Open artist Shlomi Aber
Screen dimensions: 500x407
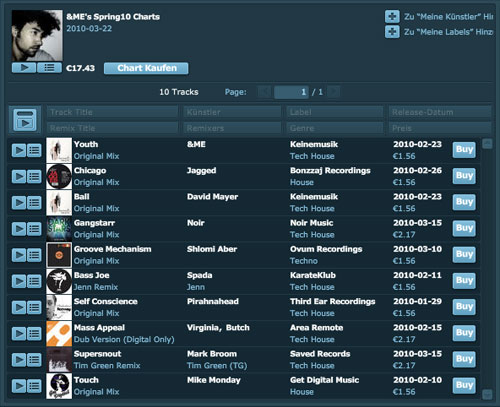click(x=212, y=249)
